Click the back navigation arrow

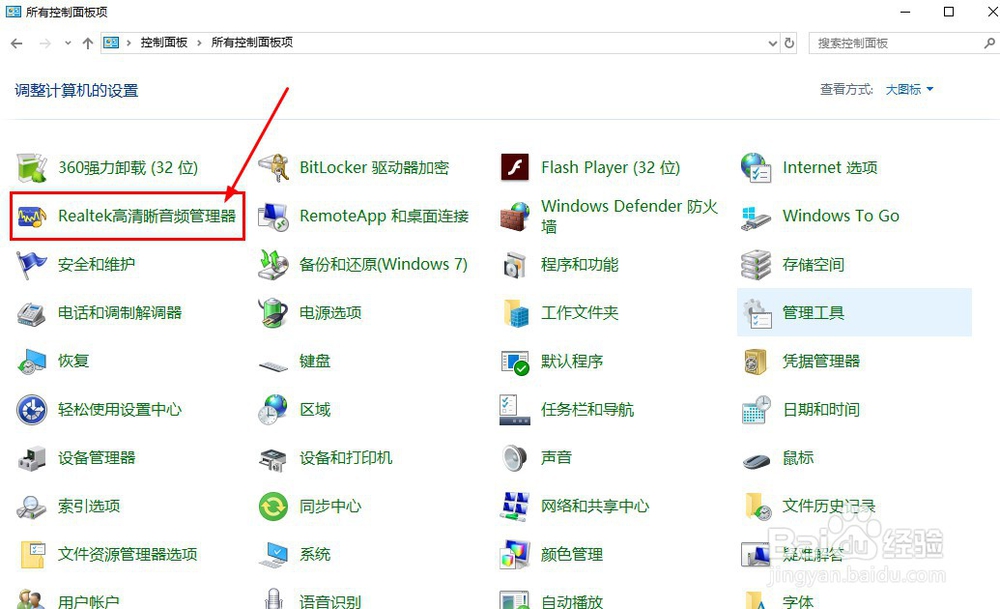16,43
